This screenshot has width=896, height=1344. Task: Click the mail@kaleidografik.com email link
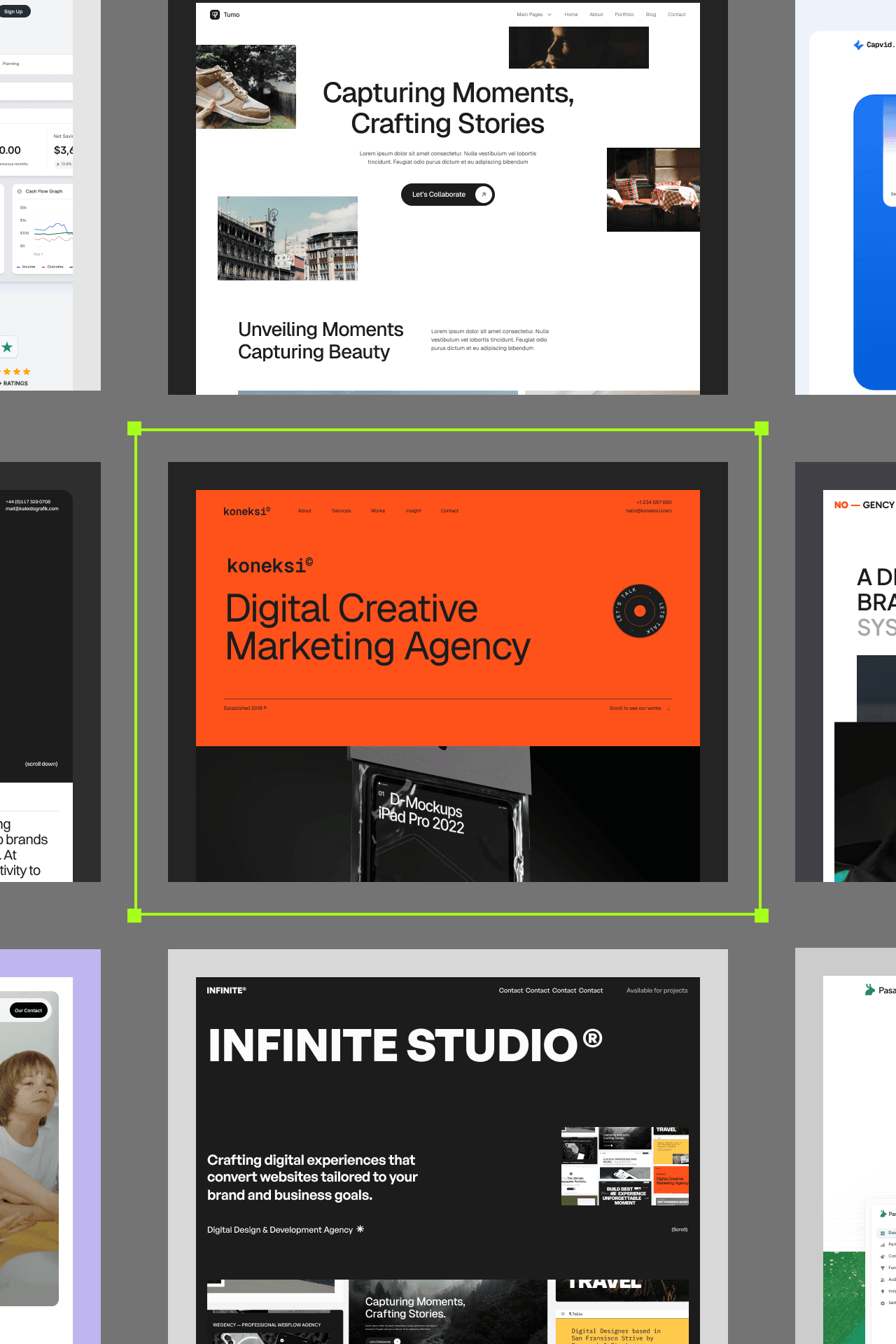click(32, 509)
